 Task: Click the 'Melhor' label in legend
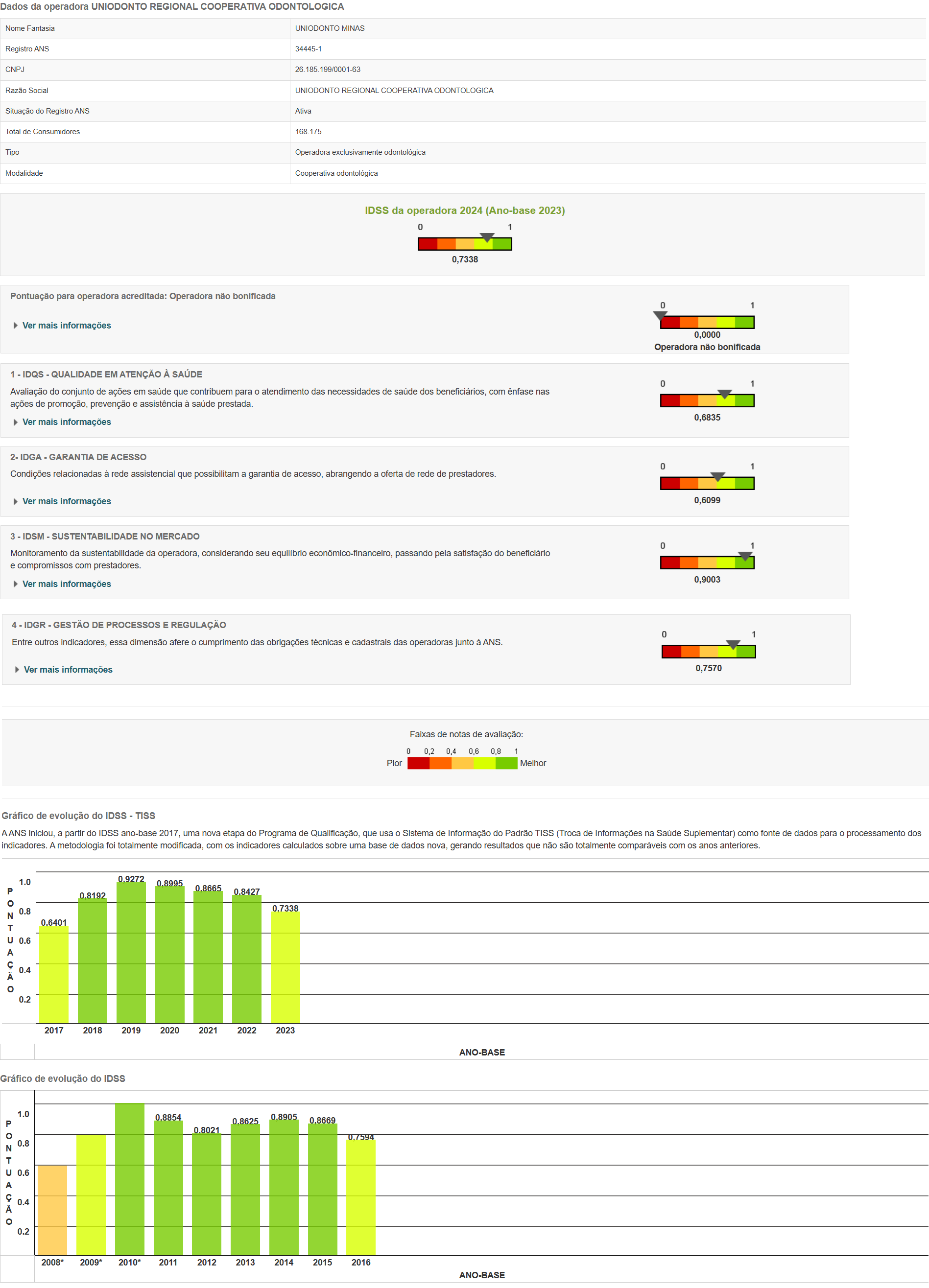pos(533,763)
